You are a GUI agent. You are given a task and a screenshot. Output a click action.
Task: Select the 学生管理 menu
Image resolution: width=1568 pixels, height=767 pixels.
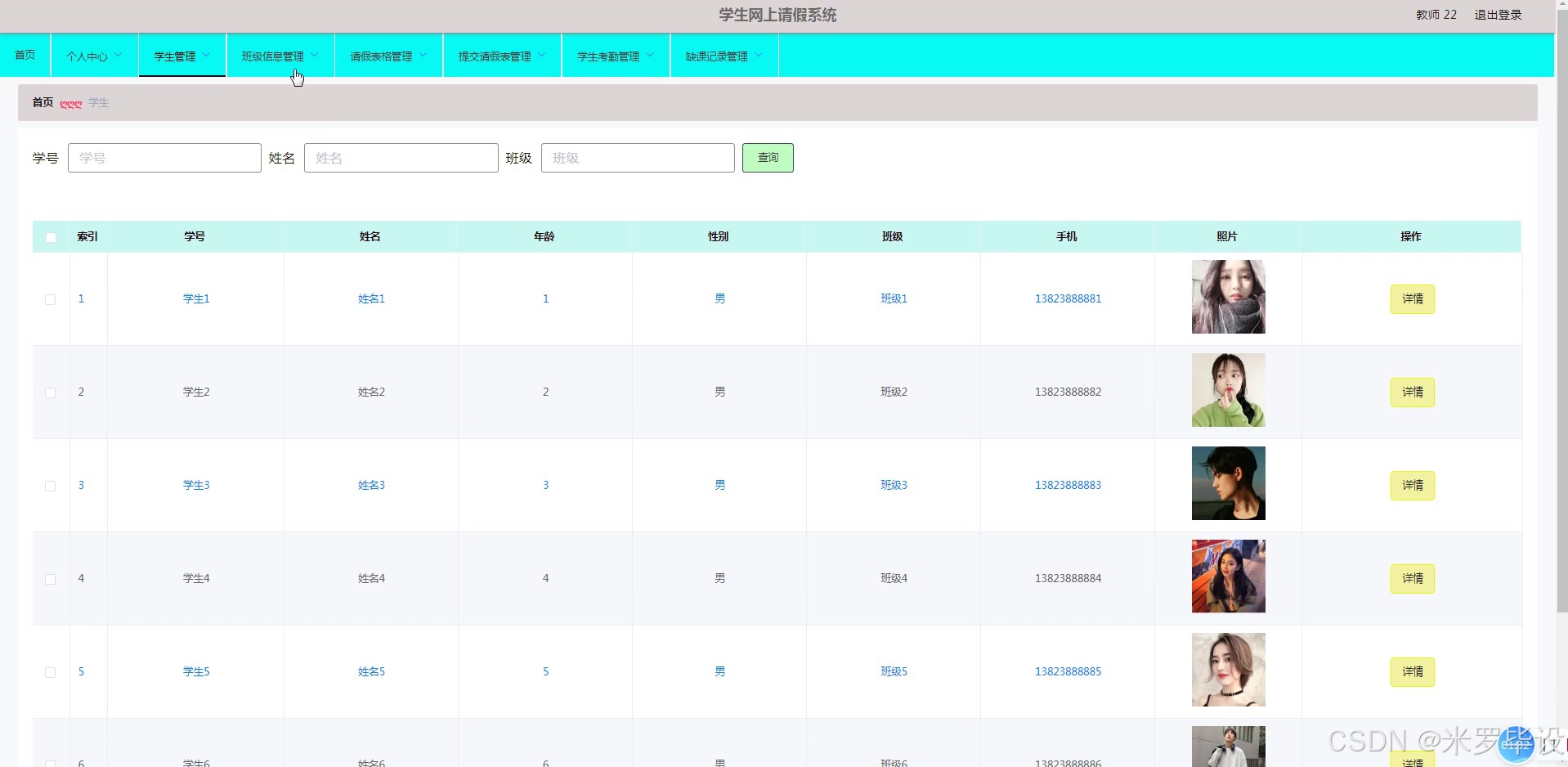[182, 56]
